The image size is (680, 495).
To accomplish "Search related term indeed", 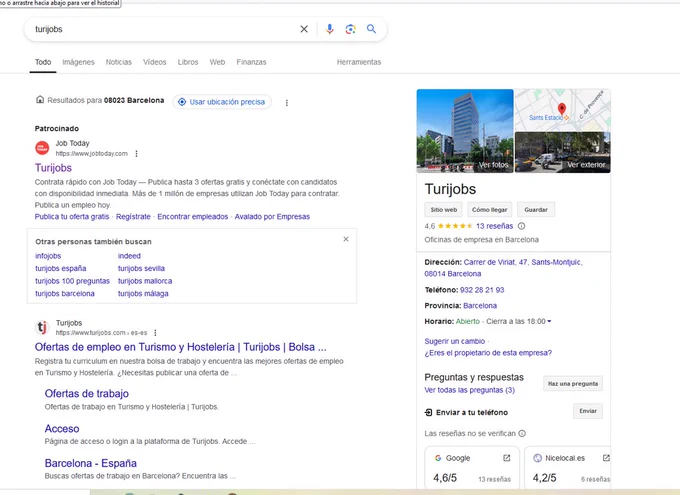I will coord(129,256).
